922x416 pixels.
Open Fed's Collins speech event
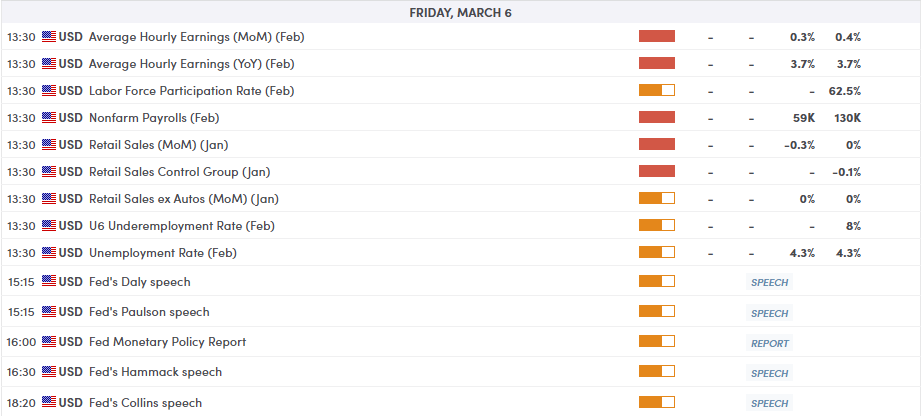(x=145, y=403)
